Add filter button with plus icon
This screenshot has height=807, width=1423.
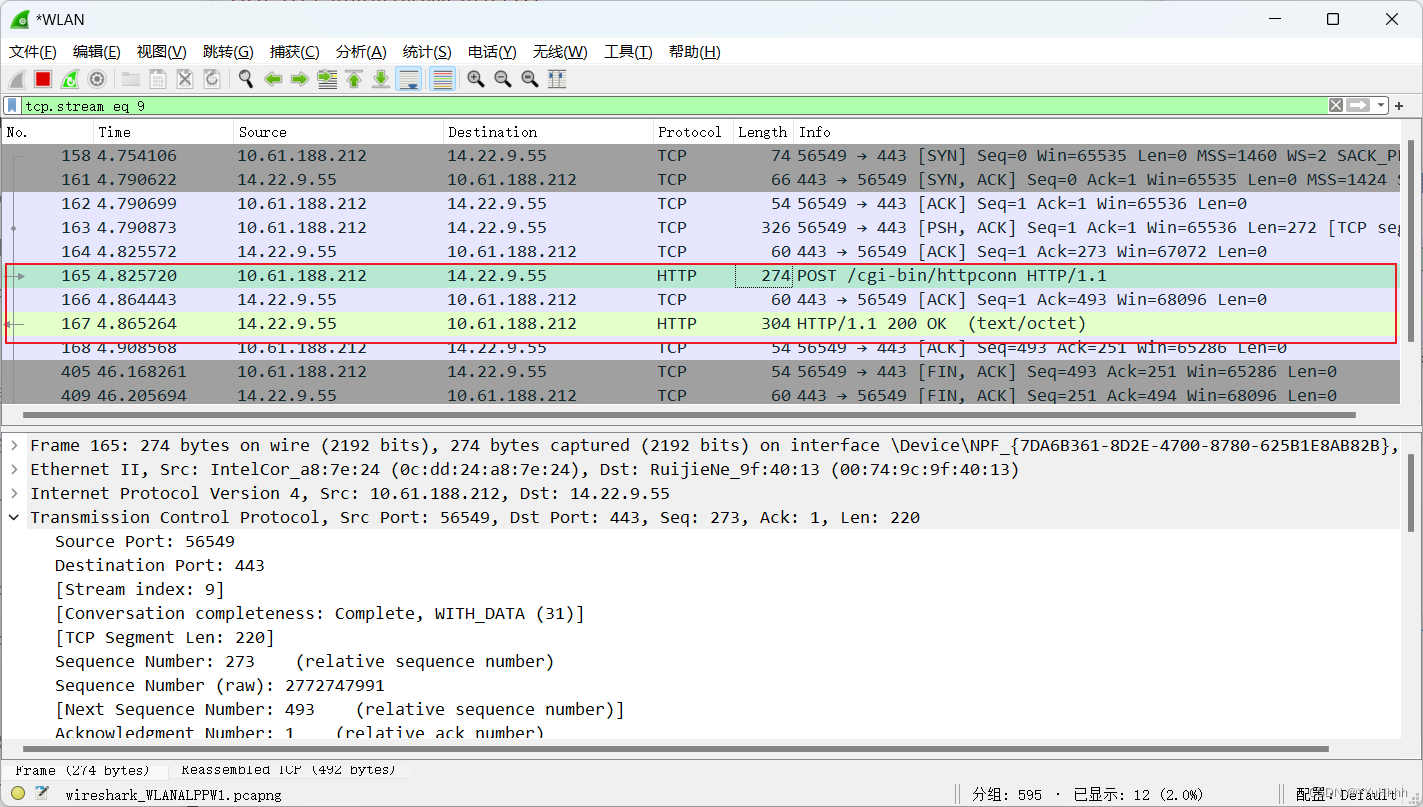coord(1399,106)
